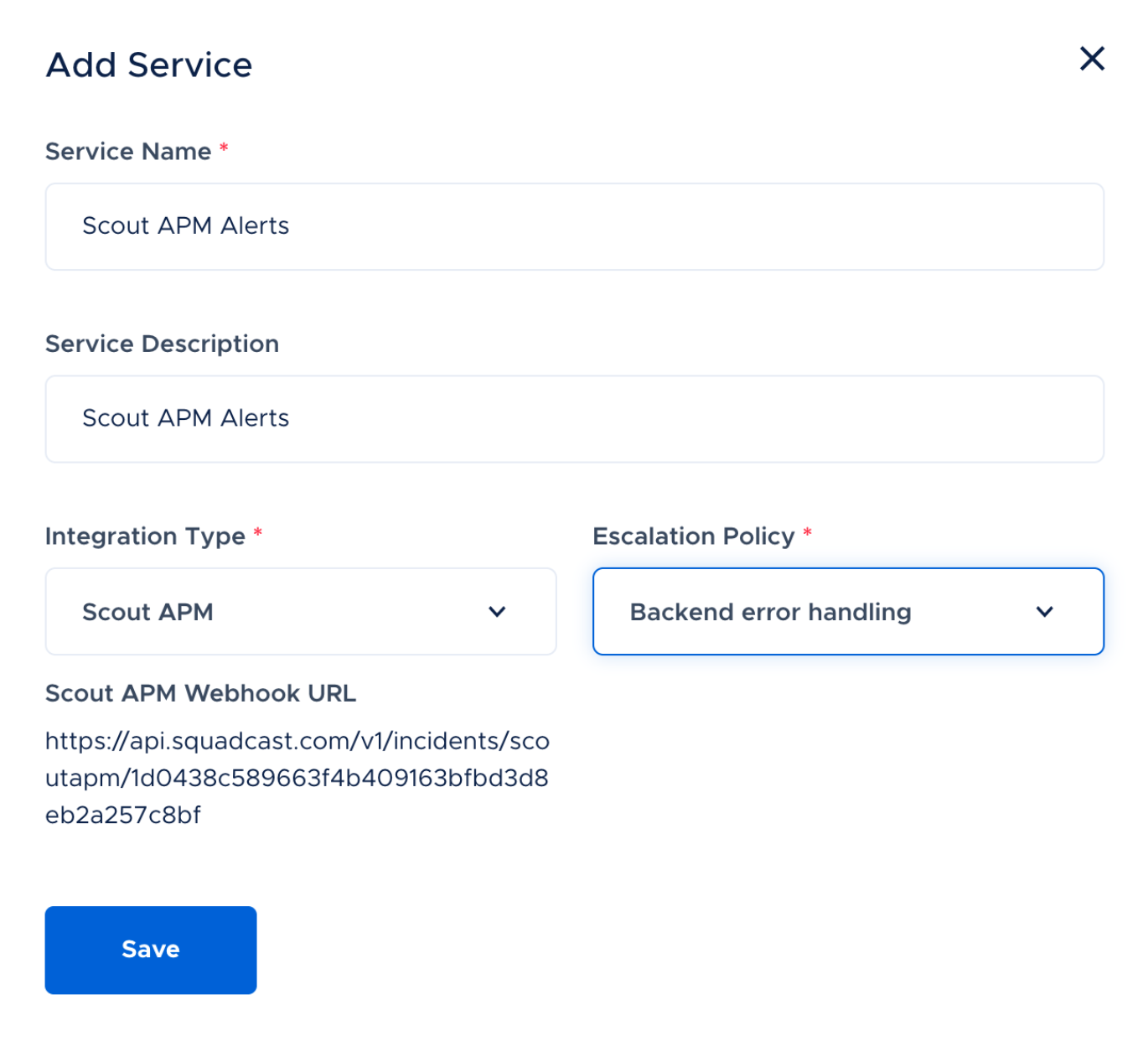1148x1041 pixels.
Task: Click the Add Service heading
Action: [x=149, y=65]
